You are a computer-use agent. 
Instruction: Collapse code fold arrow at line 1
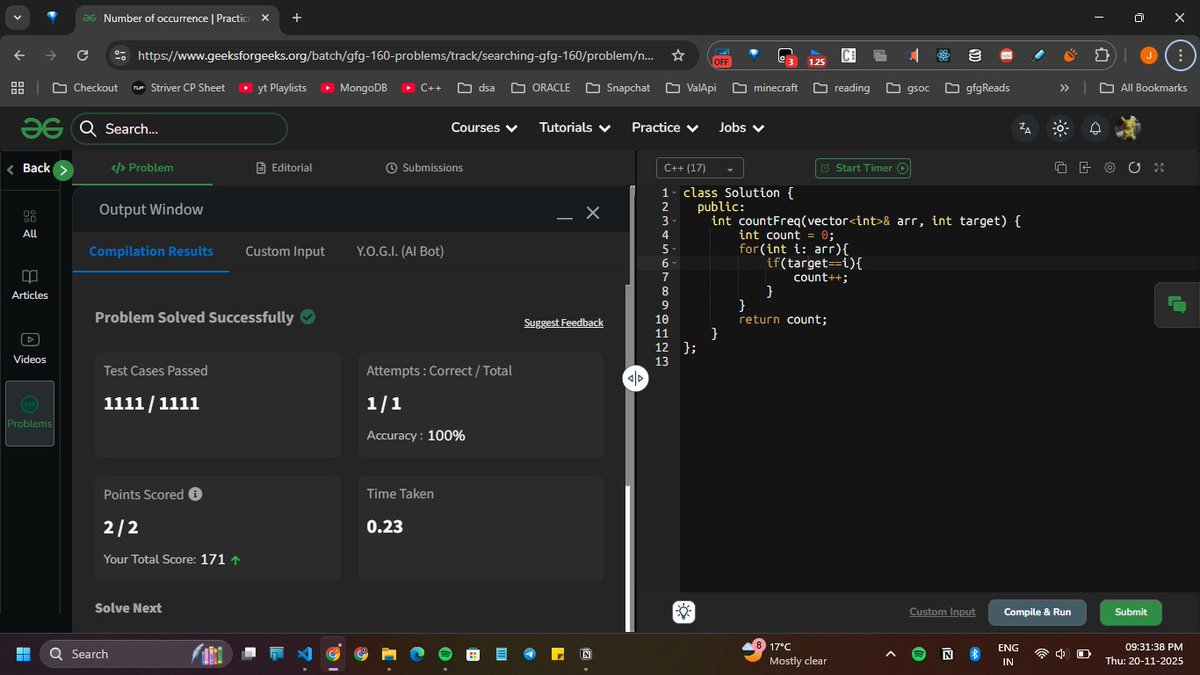click(675, 193)
